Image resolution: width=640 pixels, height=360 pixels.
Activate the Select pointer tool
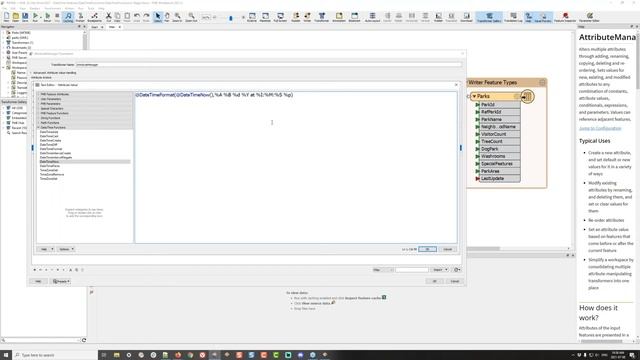[158, 17]
